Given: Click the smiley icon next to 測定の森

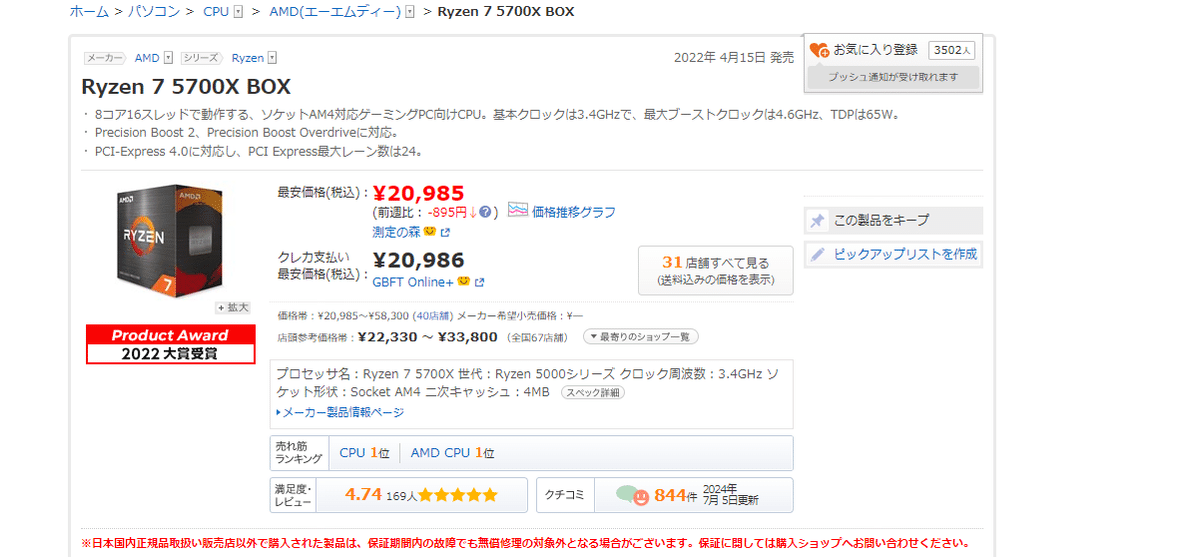Looking at the screenshot, I should point(429,232).
